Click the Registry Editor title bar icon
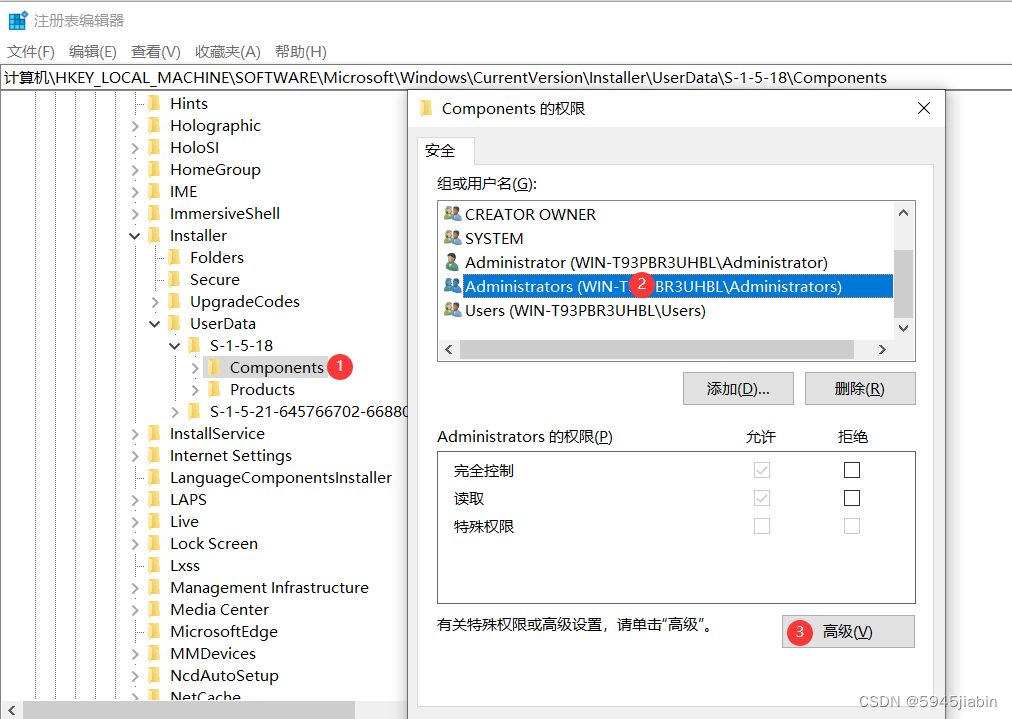Screen dimensions: 1012x719 click(x=15, y=19)
